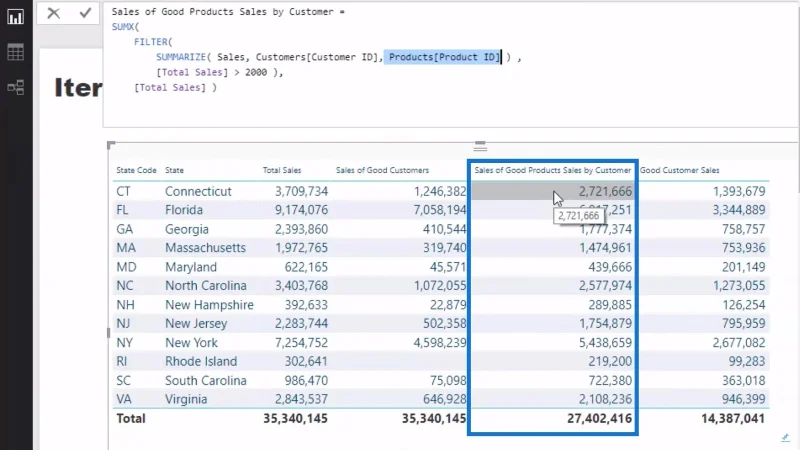Commit the formula with checkmark icon
This screenshot has height=450, width=800.
85,13
